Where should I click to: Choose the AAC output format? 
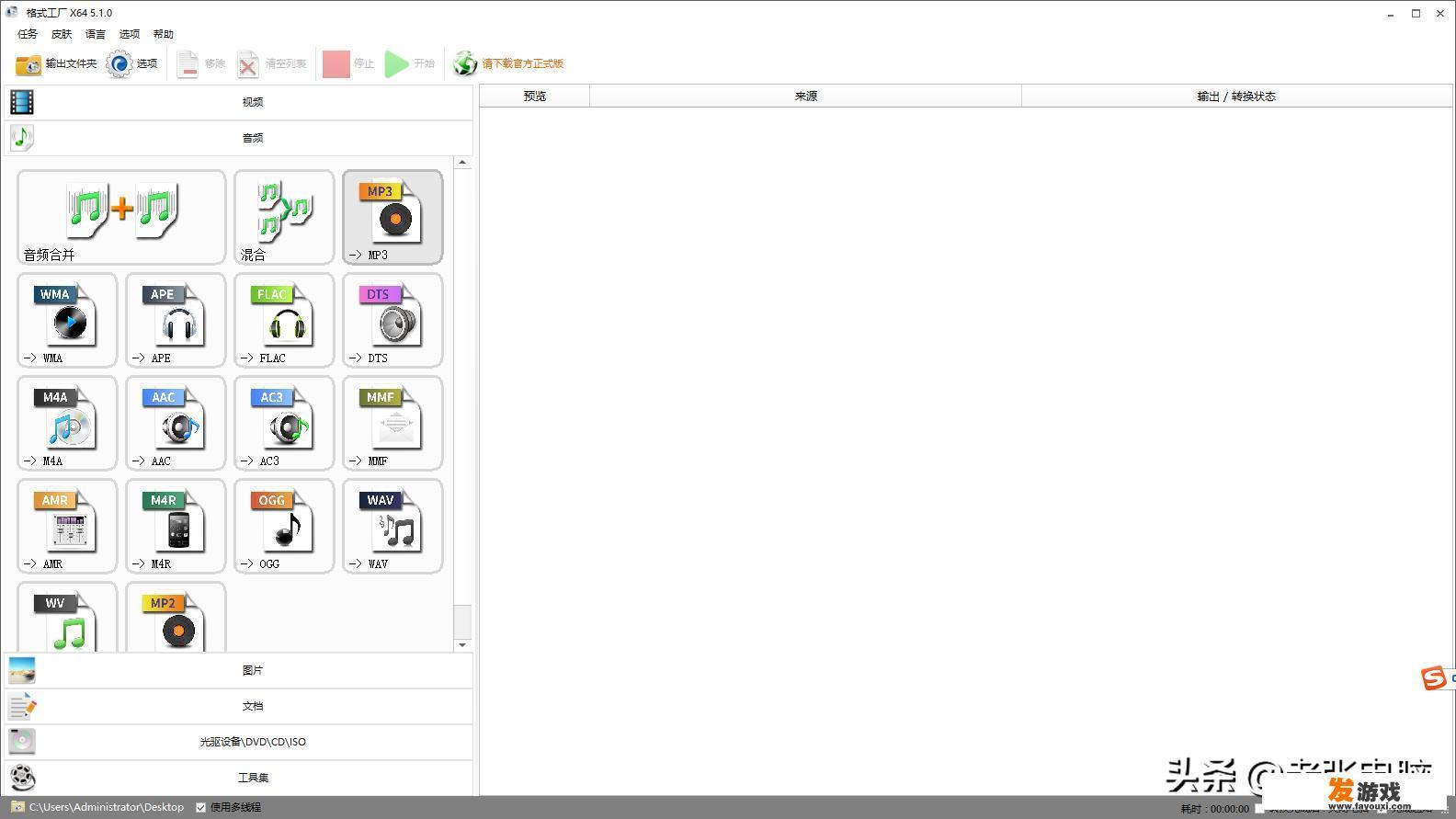click(176, 423)
